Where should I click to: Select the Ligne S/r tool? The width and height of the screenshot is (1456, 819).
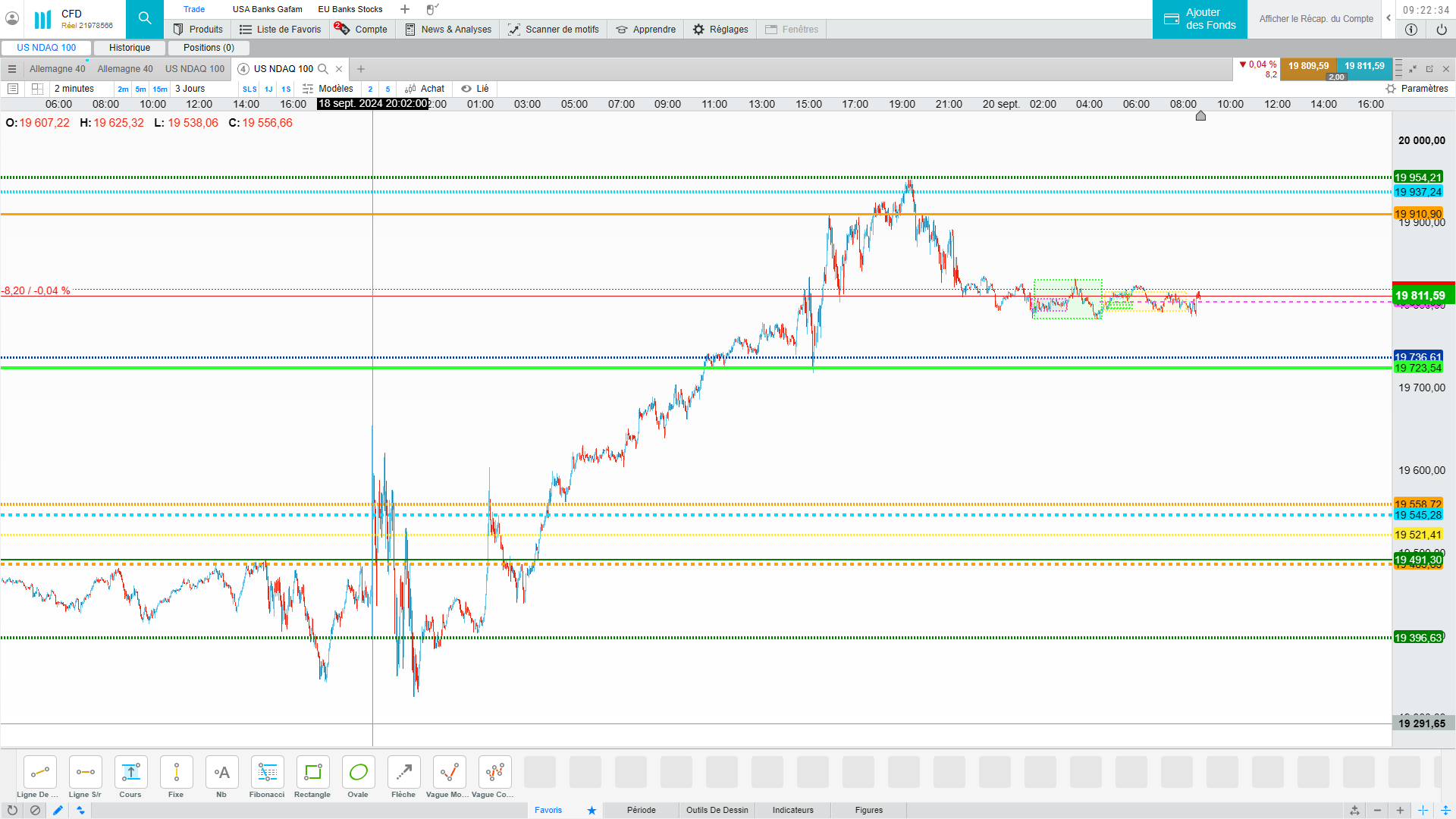point(85,773)
